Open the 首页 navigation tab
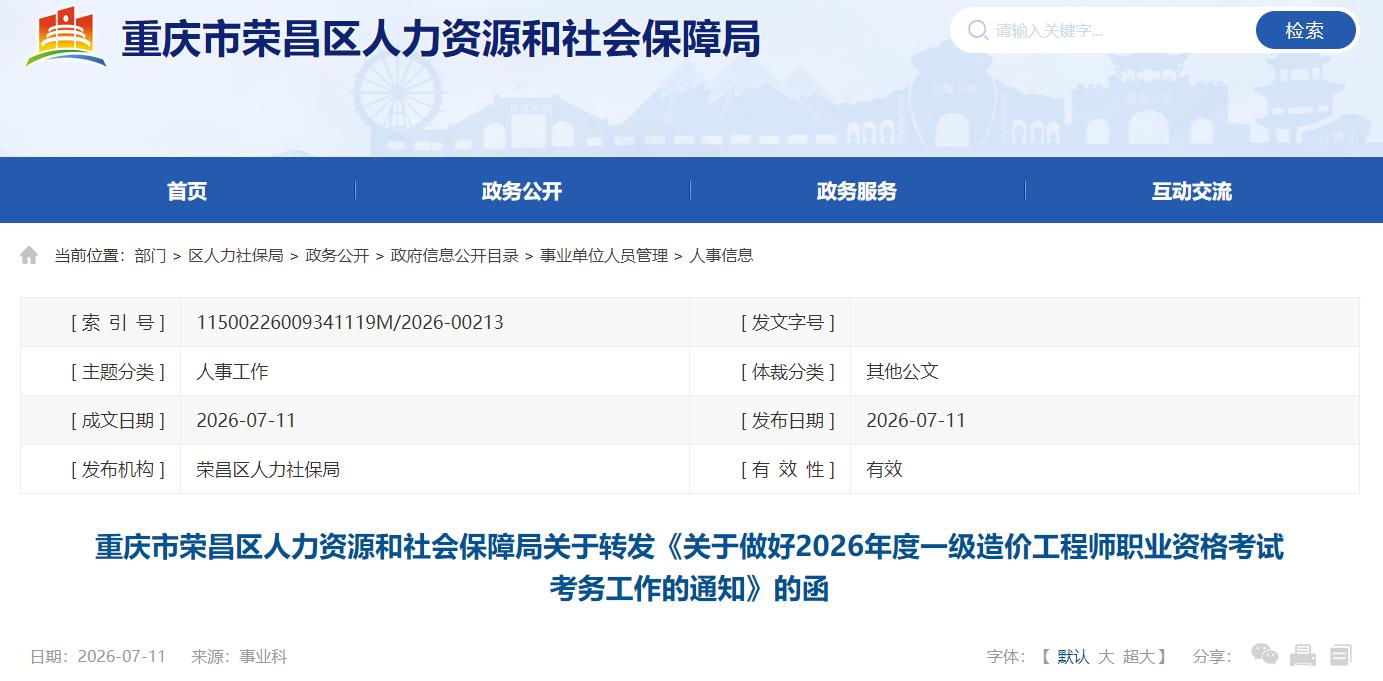1383x681 pixels. [x=187, y=191]
